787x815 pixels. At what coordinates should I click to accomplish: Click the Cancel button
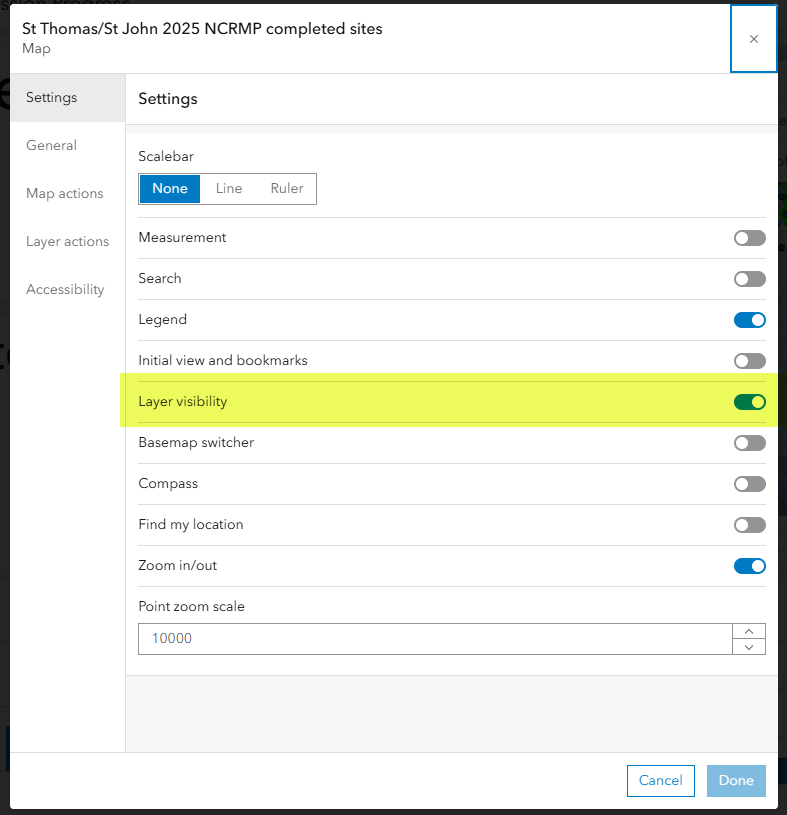660,781
